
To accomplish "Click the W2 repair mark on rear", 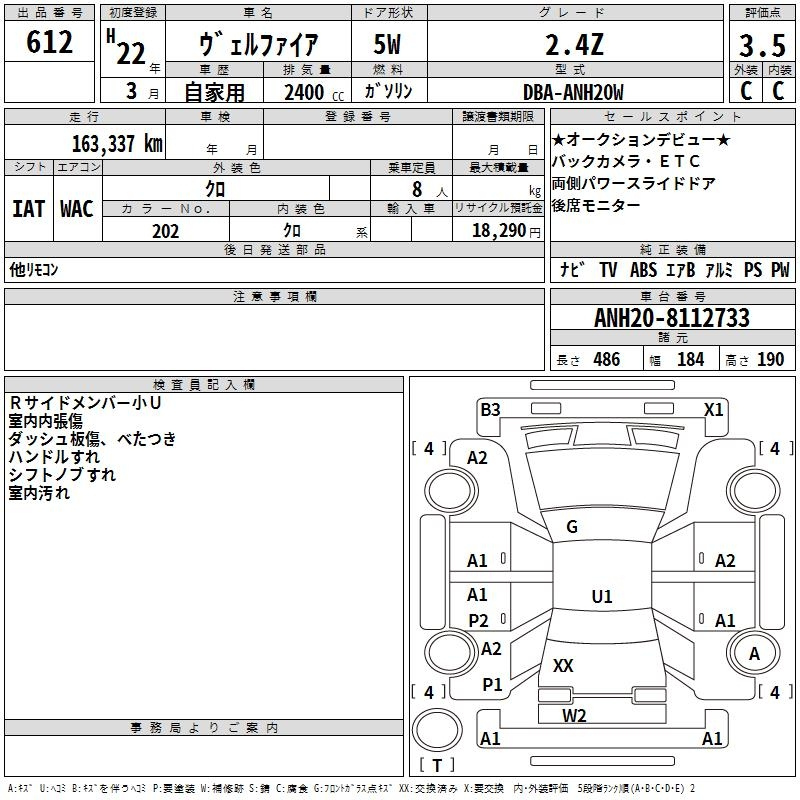I will click(x=574, y=716).
